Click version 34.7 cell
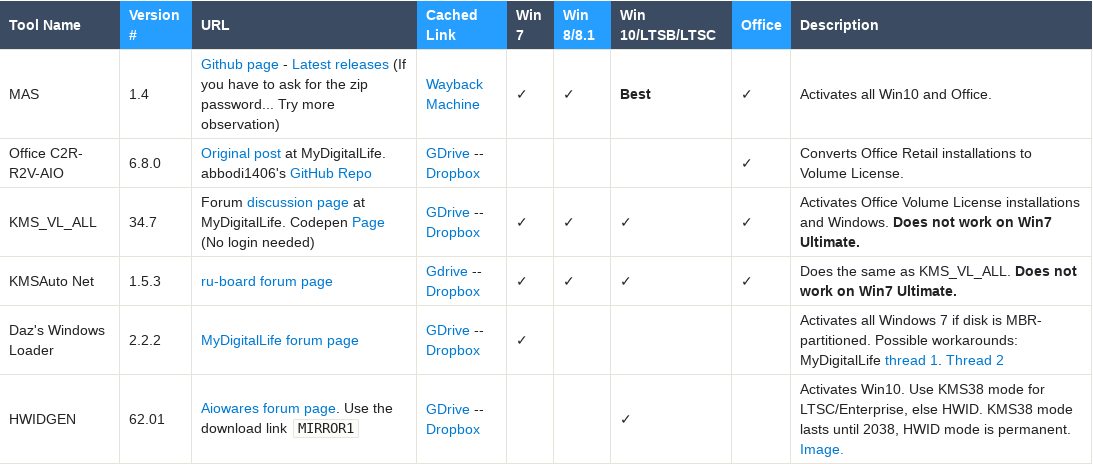Screen dimensions: 1093x464 coord(155,222)
